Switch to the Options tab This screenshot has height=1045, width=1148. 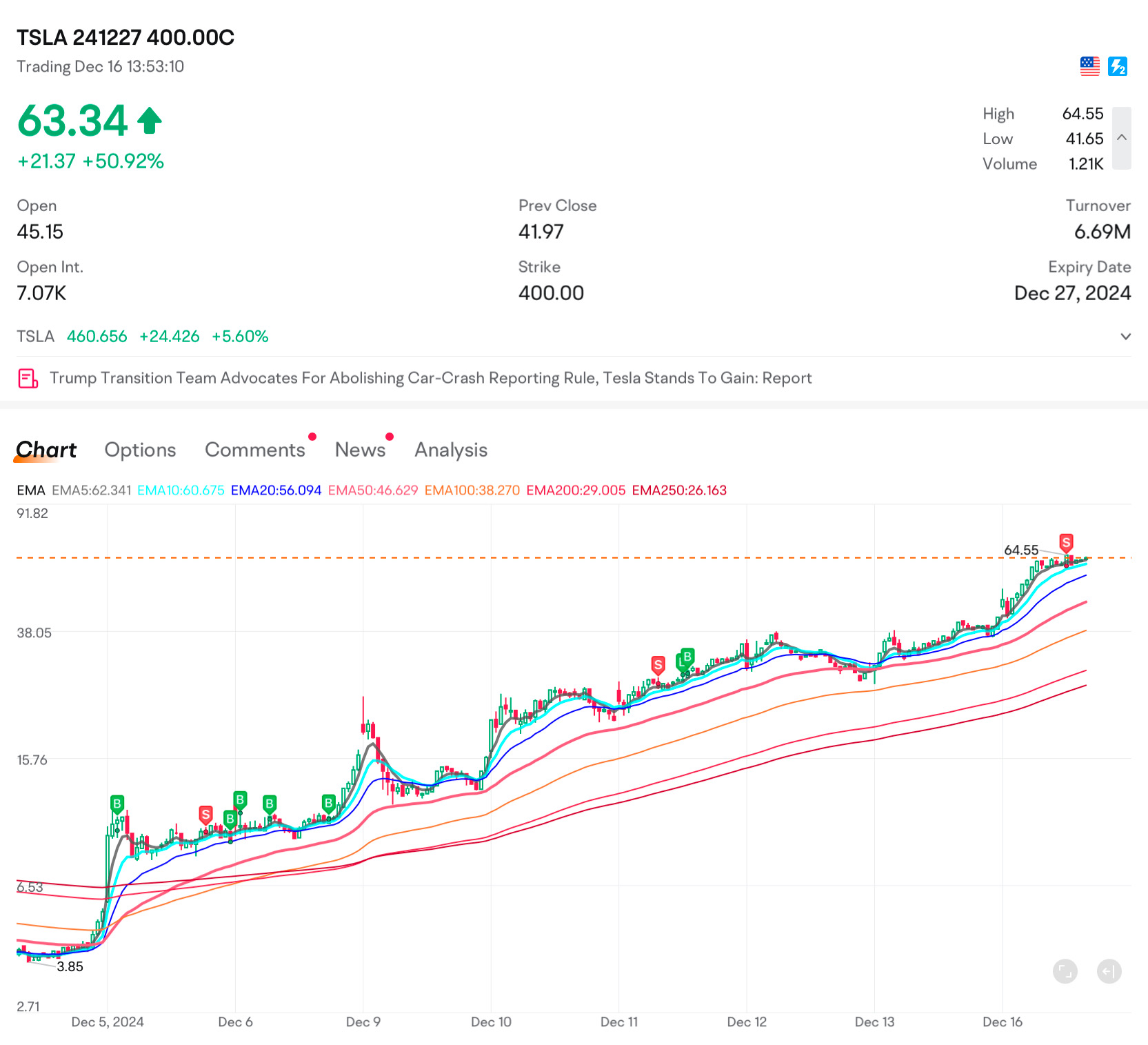(x=140, y=450)
